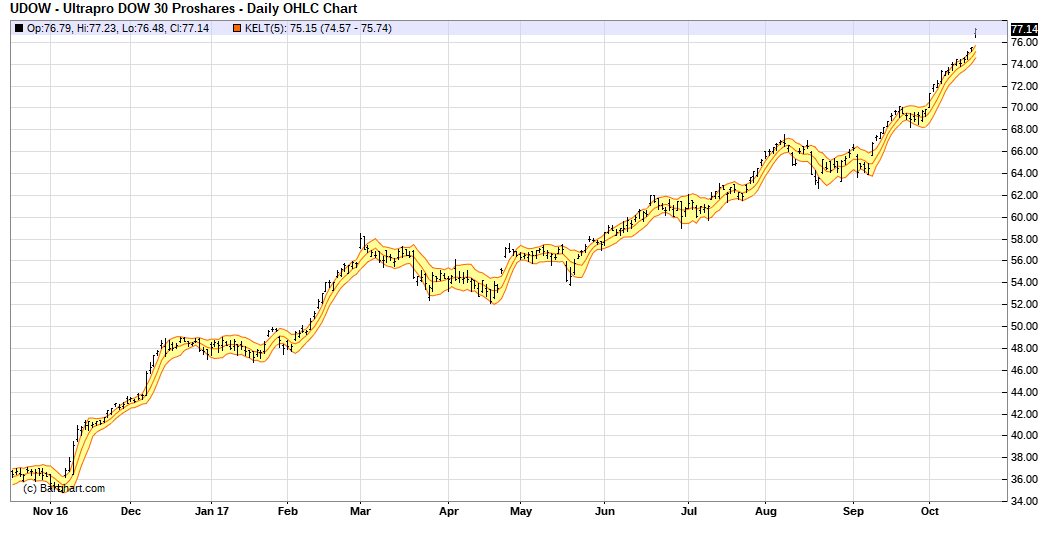The image size is (1049, 542).
Task: Click the Aug label on the date axis
Action: [765, 510]
